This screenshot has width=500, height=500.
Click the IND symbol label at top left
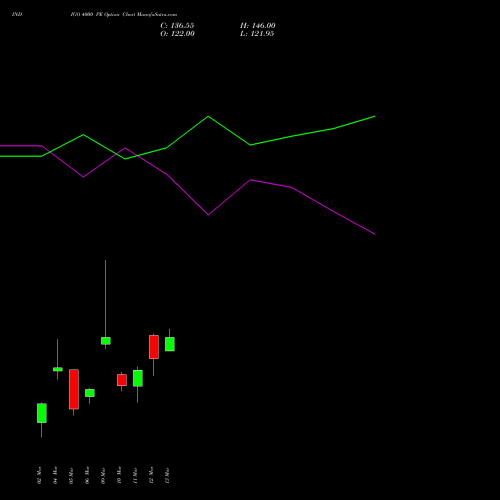17,15
